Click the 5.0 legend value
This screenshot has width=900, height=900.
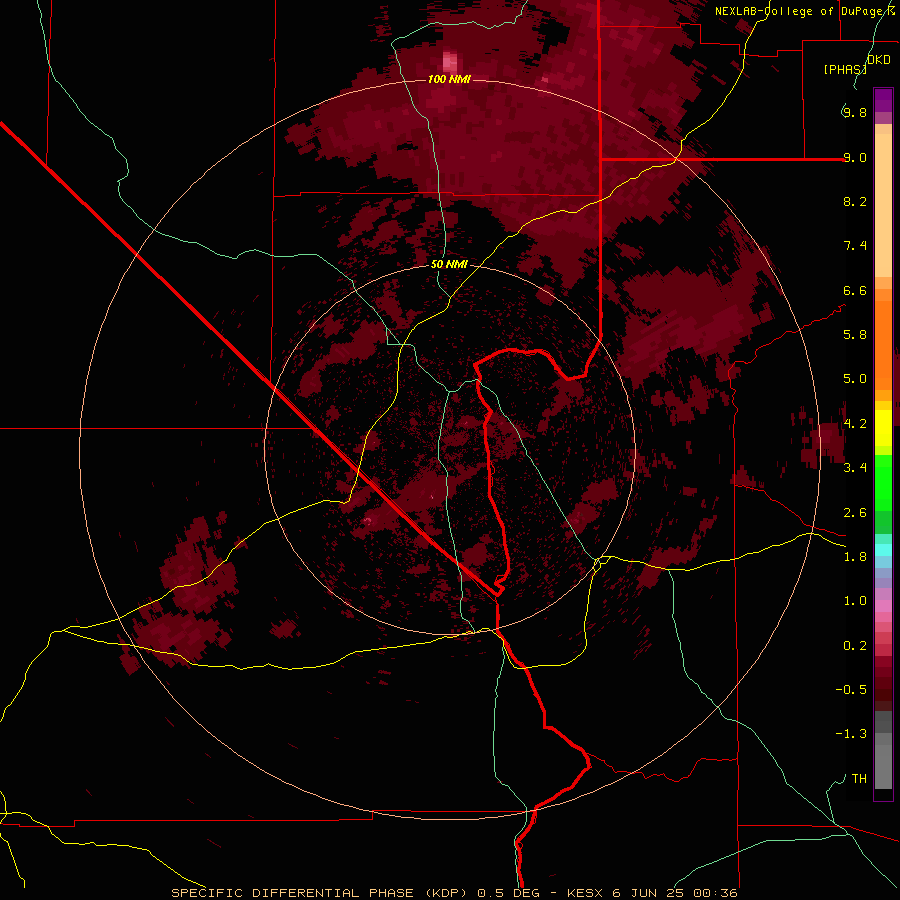coord(855,379)
